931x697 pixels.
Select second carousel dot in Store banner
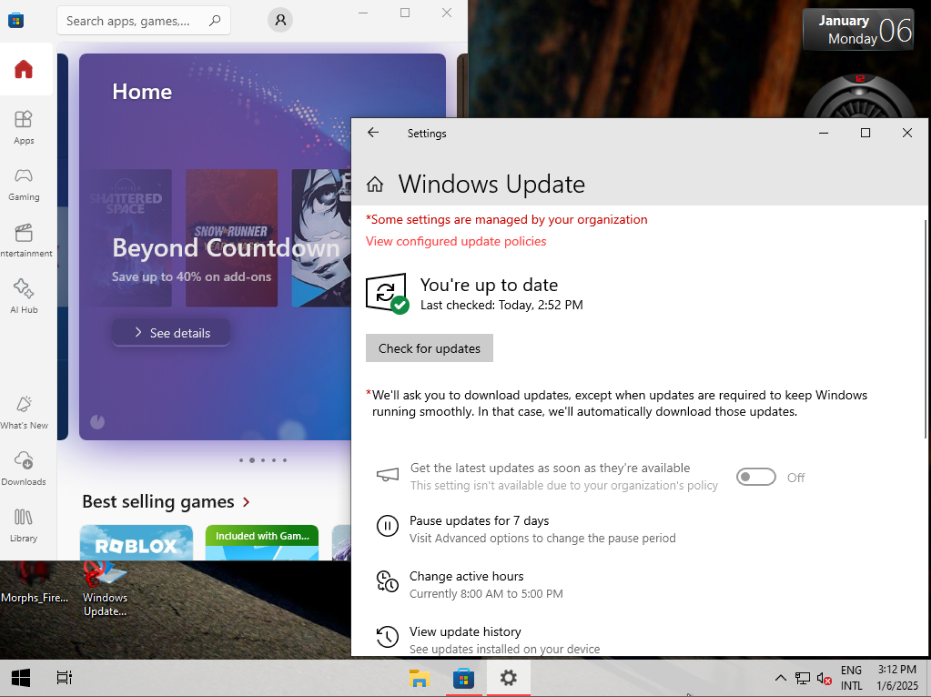pos(252,460)
